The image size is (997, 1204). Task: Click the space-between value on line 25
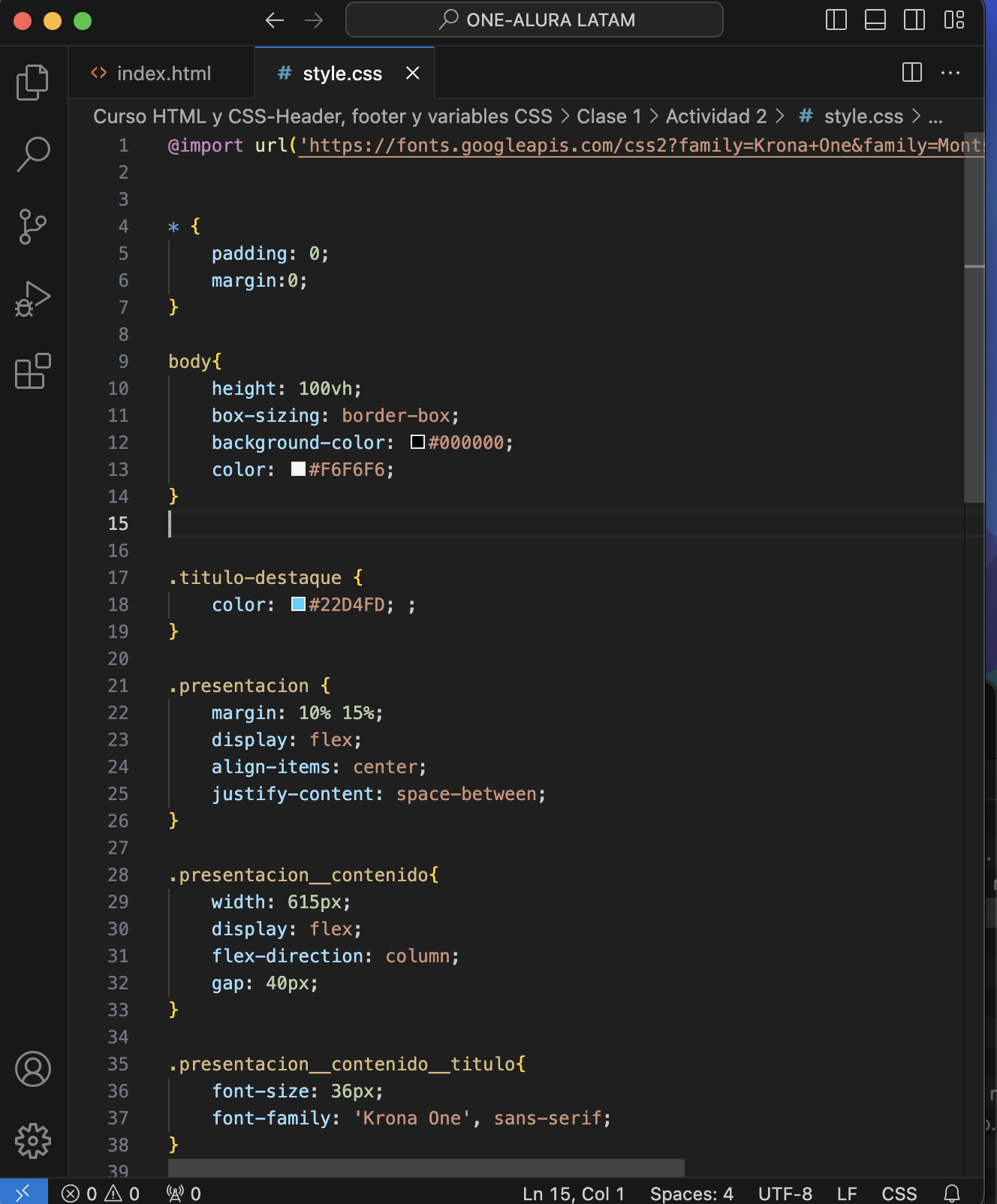point(466,793)
